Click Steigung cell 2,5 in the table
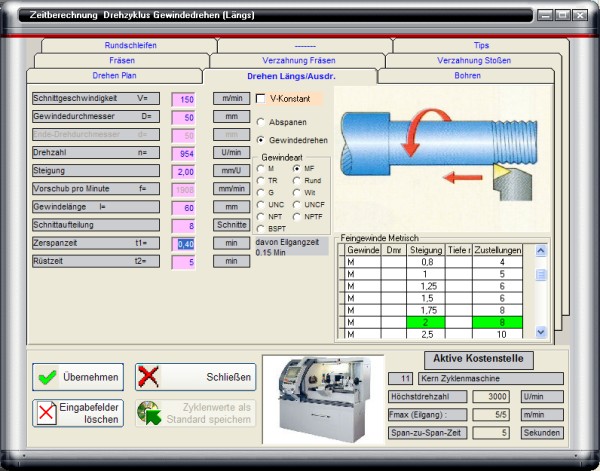 pos(426,334)
